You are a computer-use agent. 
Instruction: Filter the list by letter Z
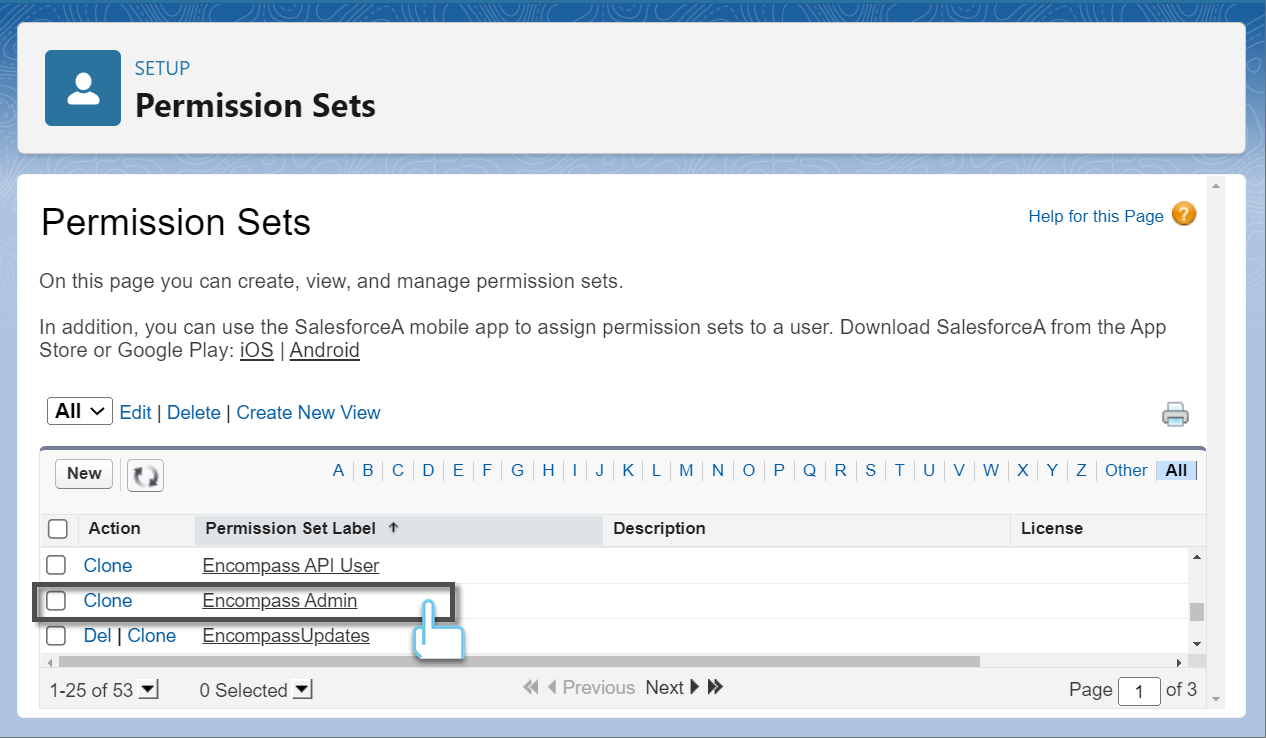pyautogui.click(x=1081, y=470)
